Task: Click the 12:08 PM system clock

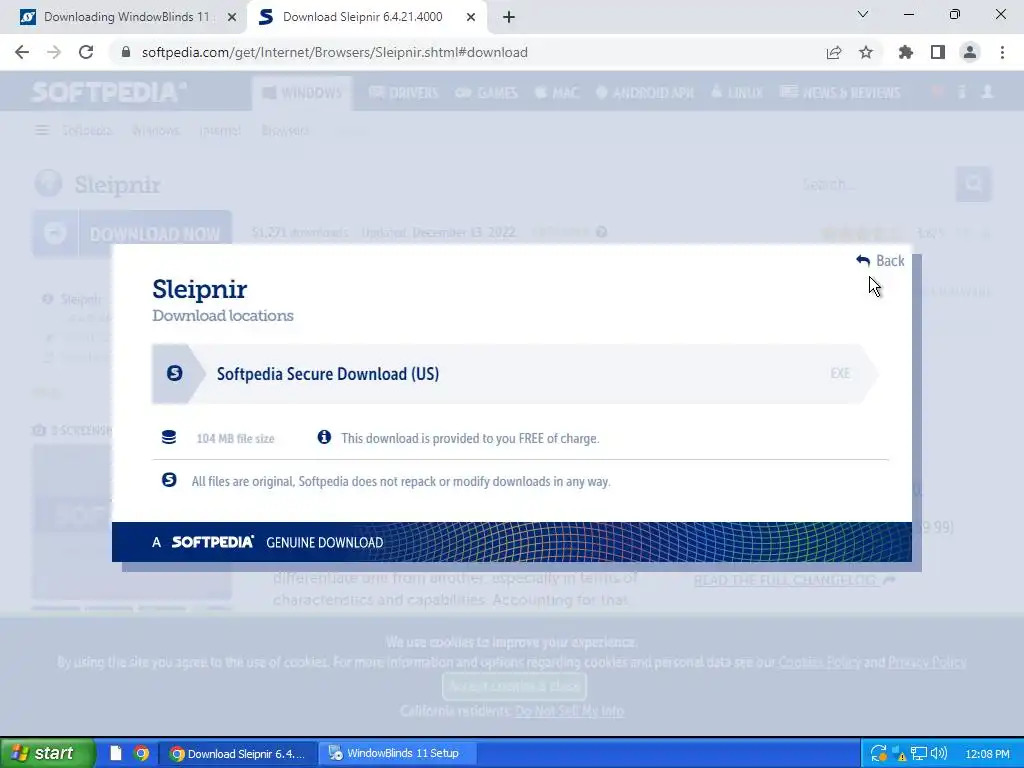Action: click(987, 754)
